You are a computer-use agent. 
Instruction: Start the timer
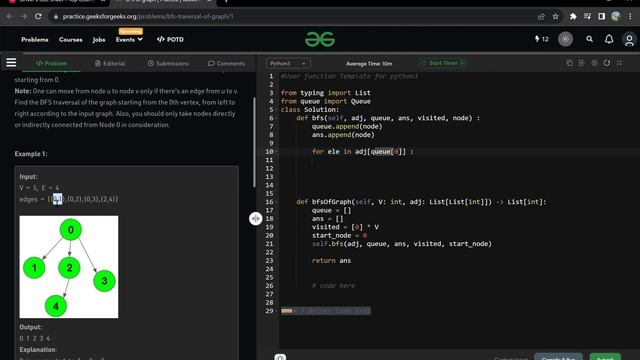[x=443, y=63]
